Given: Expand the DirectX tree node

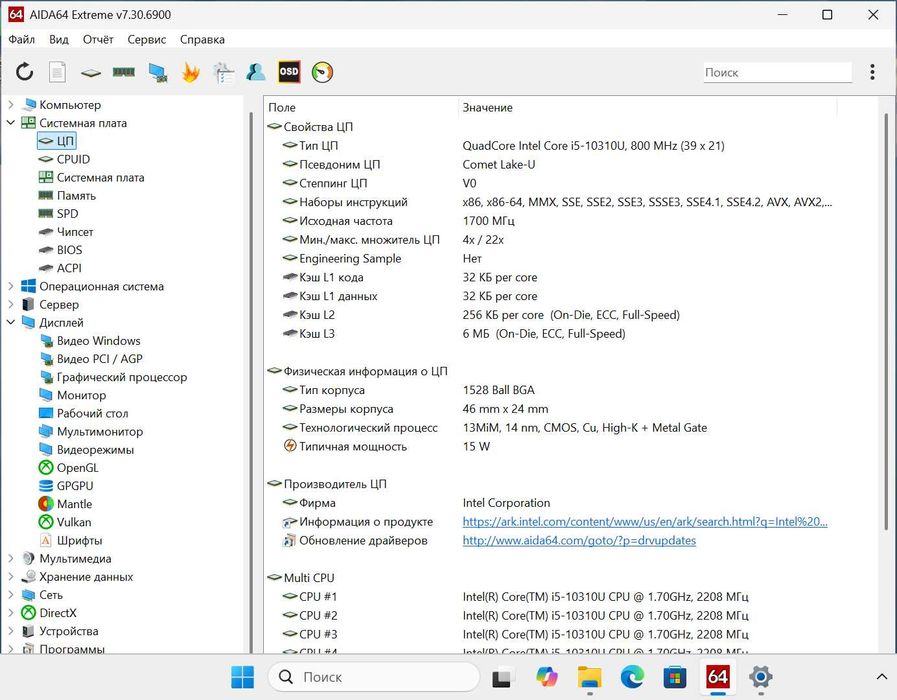Looking at the screenshot, I should 10,612.
